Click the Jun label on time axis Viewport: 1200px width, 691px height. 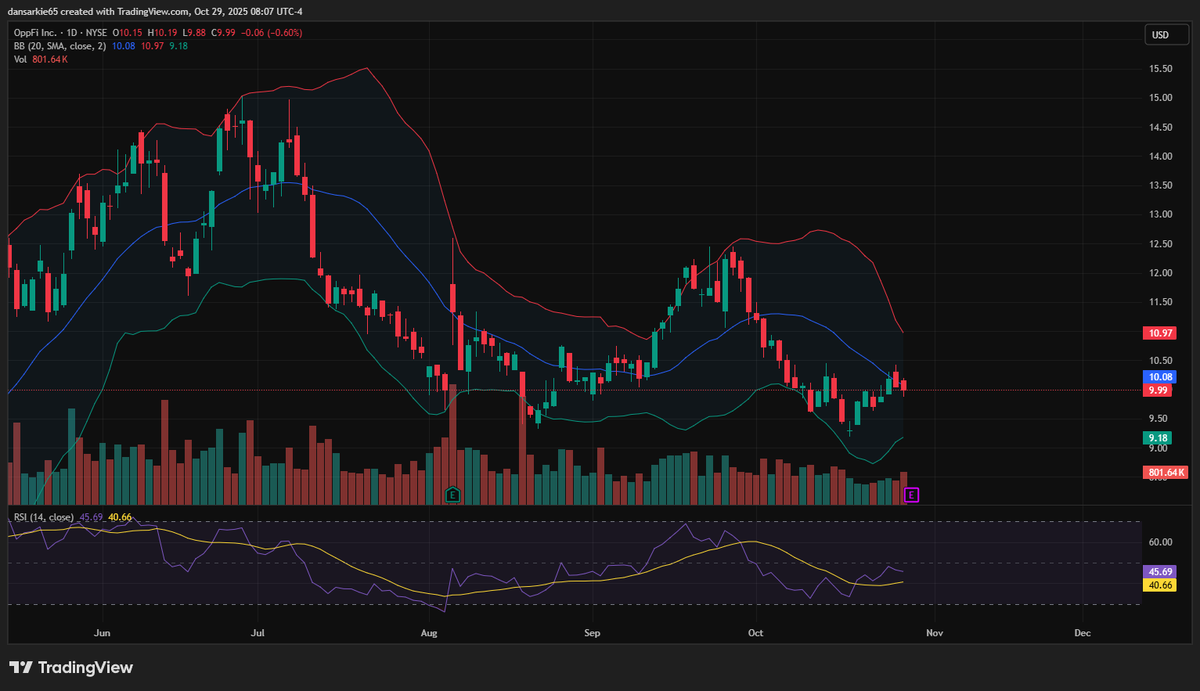101,633
